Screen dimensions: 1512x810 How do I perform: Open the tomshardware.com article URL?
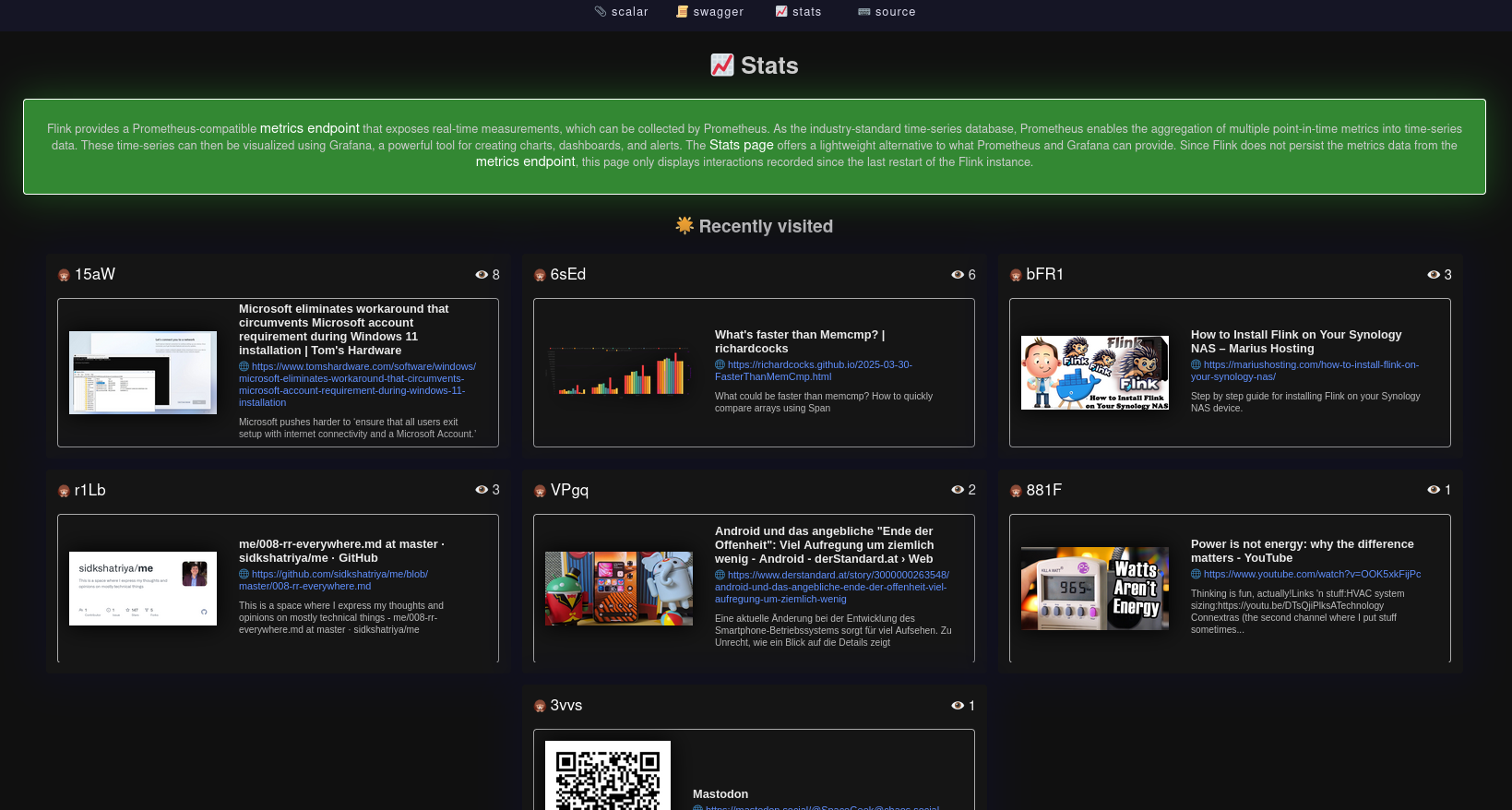358,384
